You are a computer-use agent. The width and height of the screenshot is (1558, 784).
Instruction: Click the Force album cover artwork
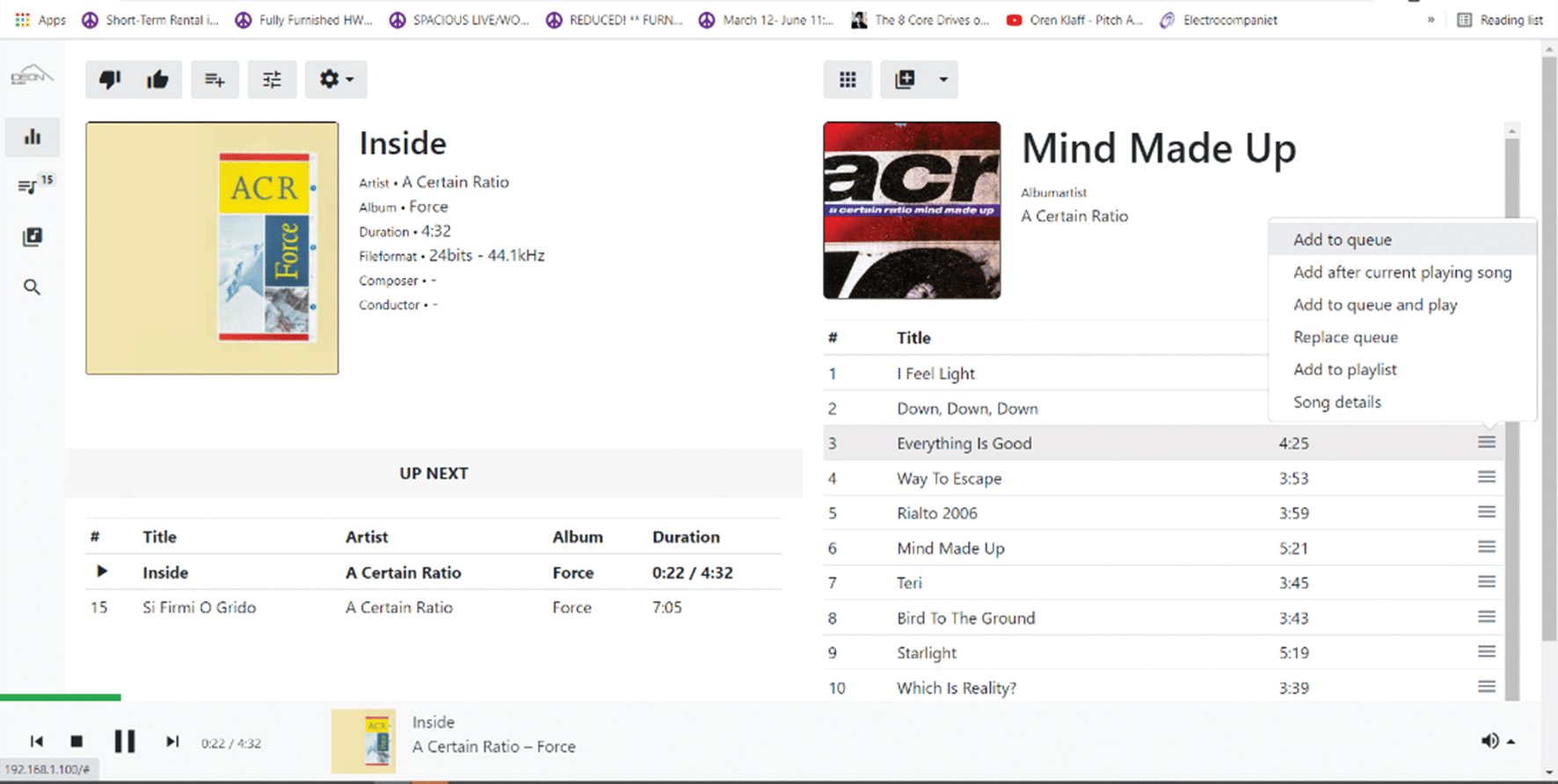point(212,248)
